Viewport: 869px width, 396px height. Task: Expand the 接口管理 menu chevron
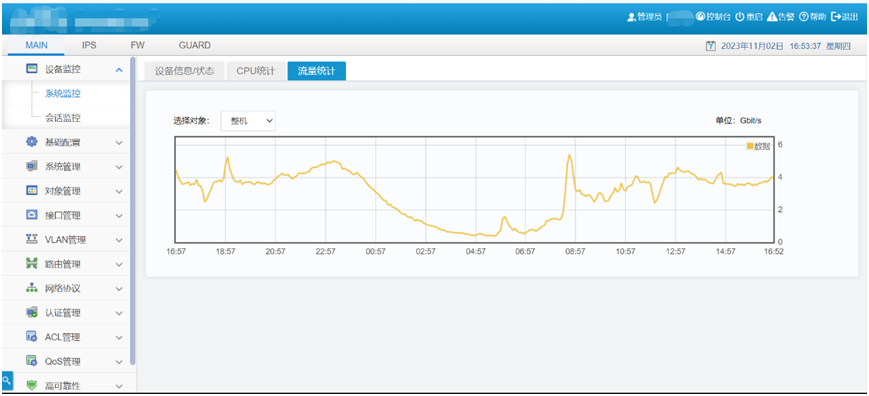[x=119, y=215]
